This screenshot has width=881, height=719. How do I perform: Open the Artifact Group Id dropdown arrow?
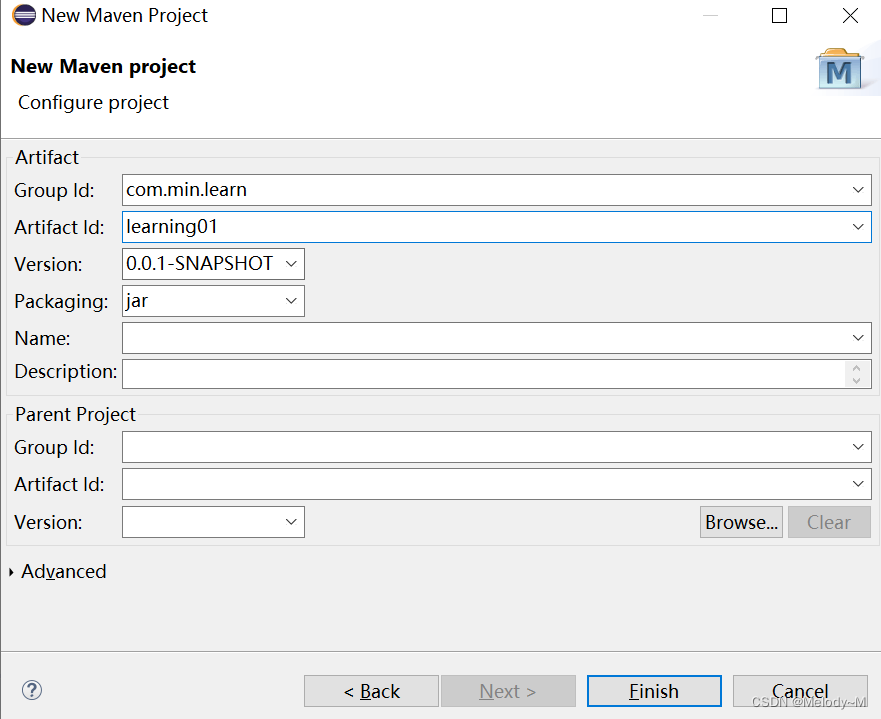point(857,190)
